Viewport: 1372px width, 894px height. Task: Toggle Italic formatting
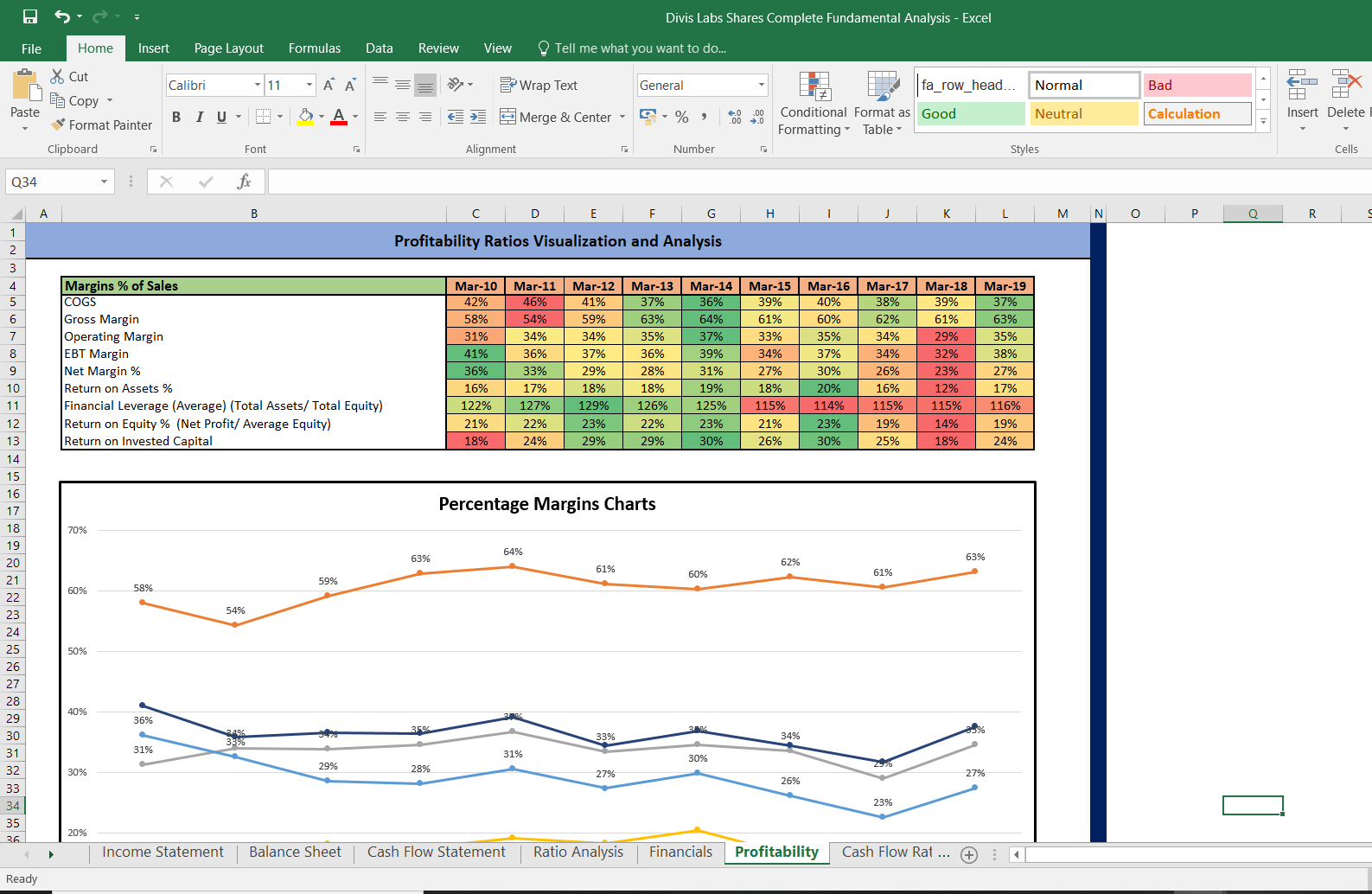pos(200,117)
